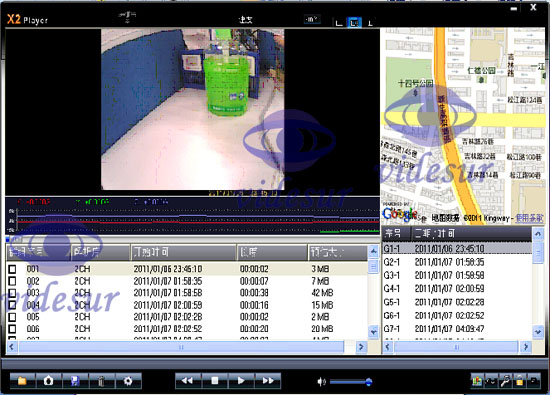Click the column header above the 2CH entries
This screenshot has height=395, width=550.
point(100,253)
